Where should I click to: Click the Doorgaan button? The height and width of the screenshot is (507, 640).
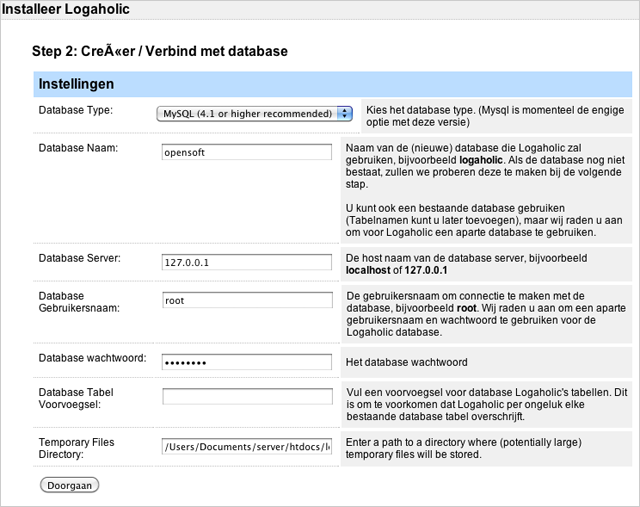coord(69,485)
